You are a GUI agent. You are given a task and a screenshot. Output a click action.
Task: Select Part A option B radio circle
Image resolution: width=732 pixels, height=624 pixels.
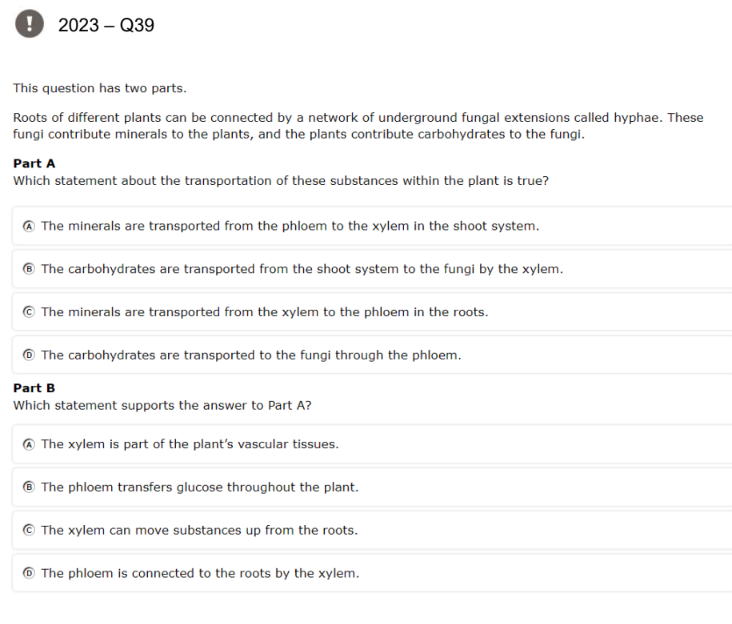[x=29, y=269]
